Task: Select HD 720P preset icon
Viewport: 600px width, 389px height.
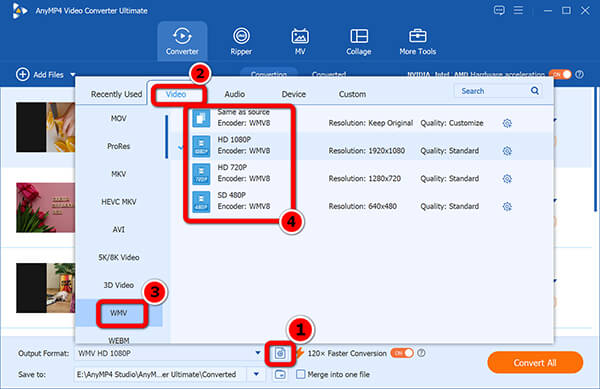Action: point(201,174)
